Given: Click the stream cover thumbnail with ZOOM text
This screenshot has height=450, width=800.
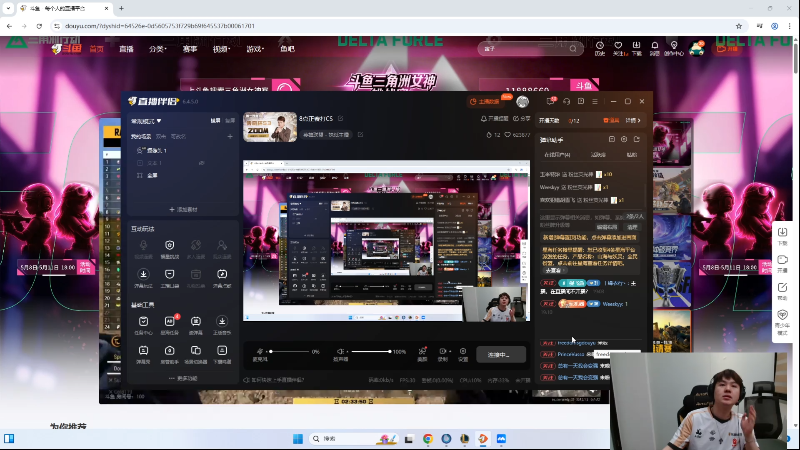Looking at the screenshot, I should (x=270, y=127).
